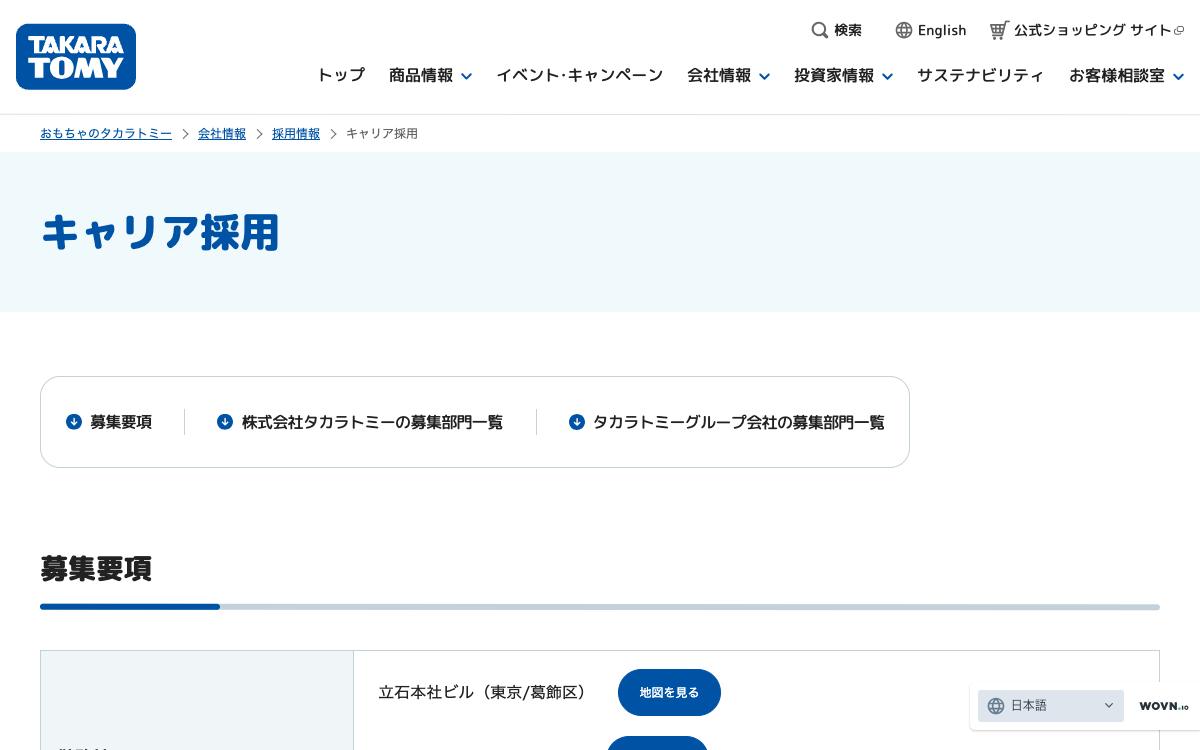Click the キャリア採用 breadcrumb text

tap(382, 133)
